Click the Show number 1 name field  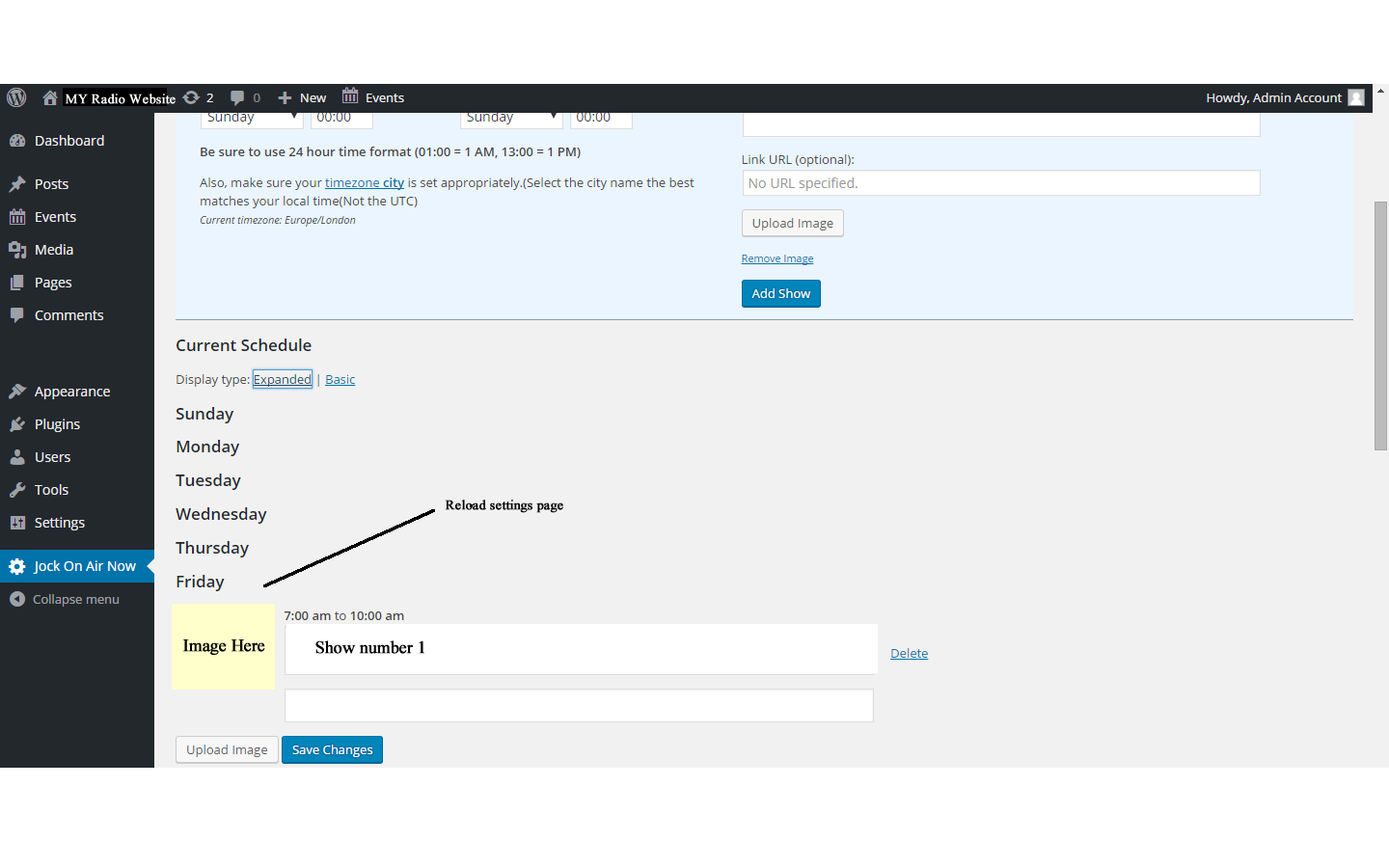point(581,648)
